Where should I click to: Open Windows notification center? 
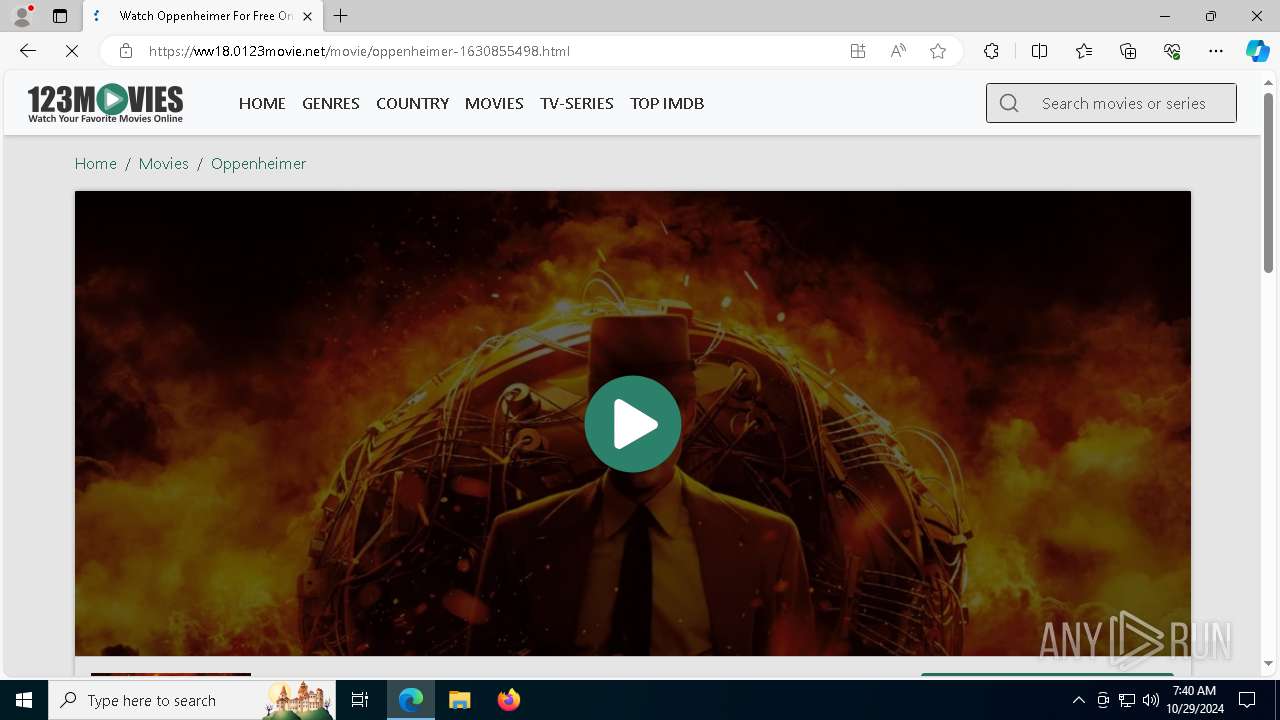tap(1247, 700)
